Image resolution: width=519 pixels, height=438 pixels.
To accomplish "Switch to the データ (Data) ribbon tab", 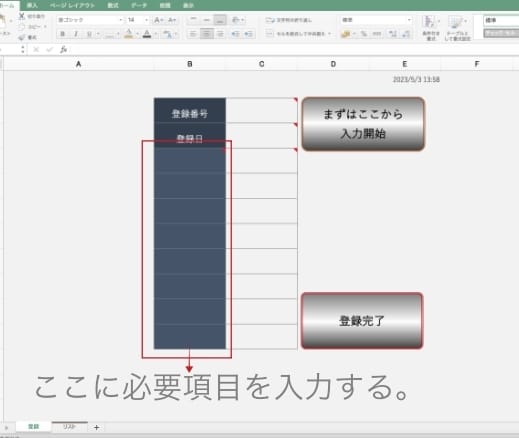I will point(139,5).
